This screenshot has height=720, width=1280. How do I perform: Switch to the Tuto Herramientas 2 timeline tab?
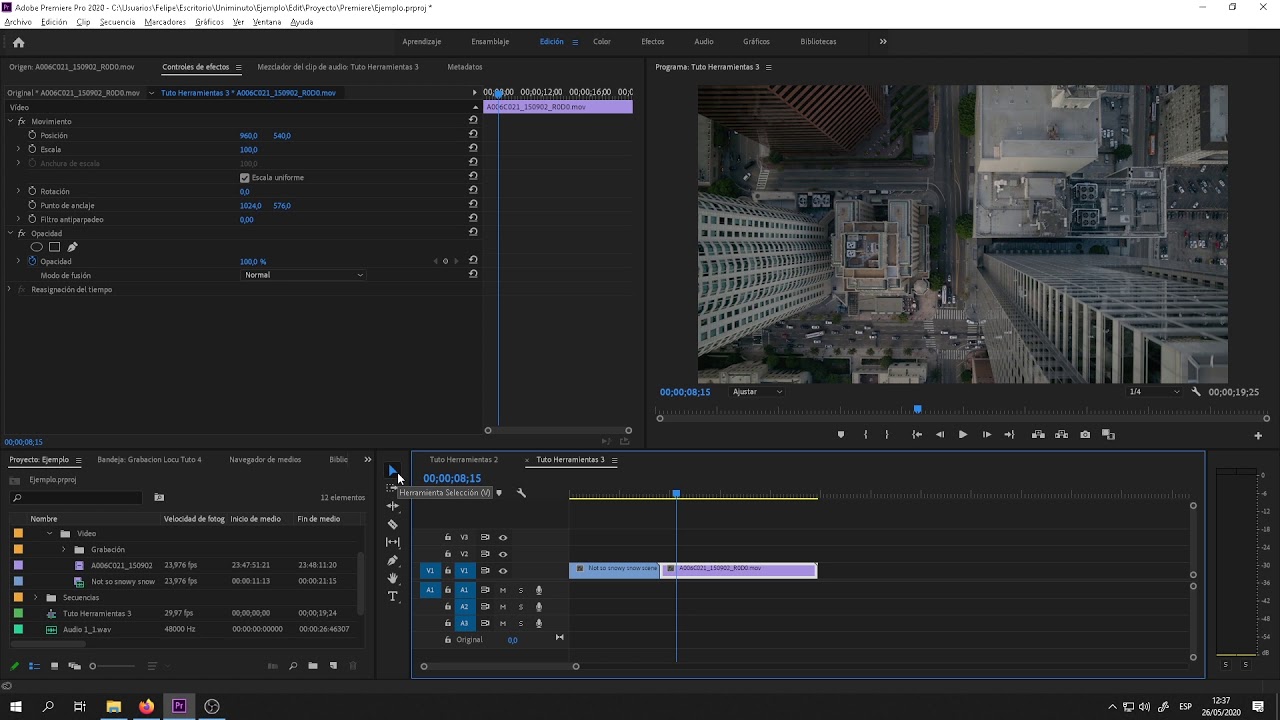point(463,460)
